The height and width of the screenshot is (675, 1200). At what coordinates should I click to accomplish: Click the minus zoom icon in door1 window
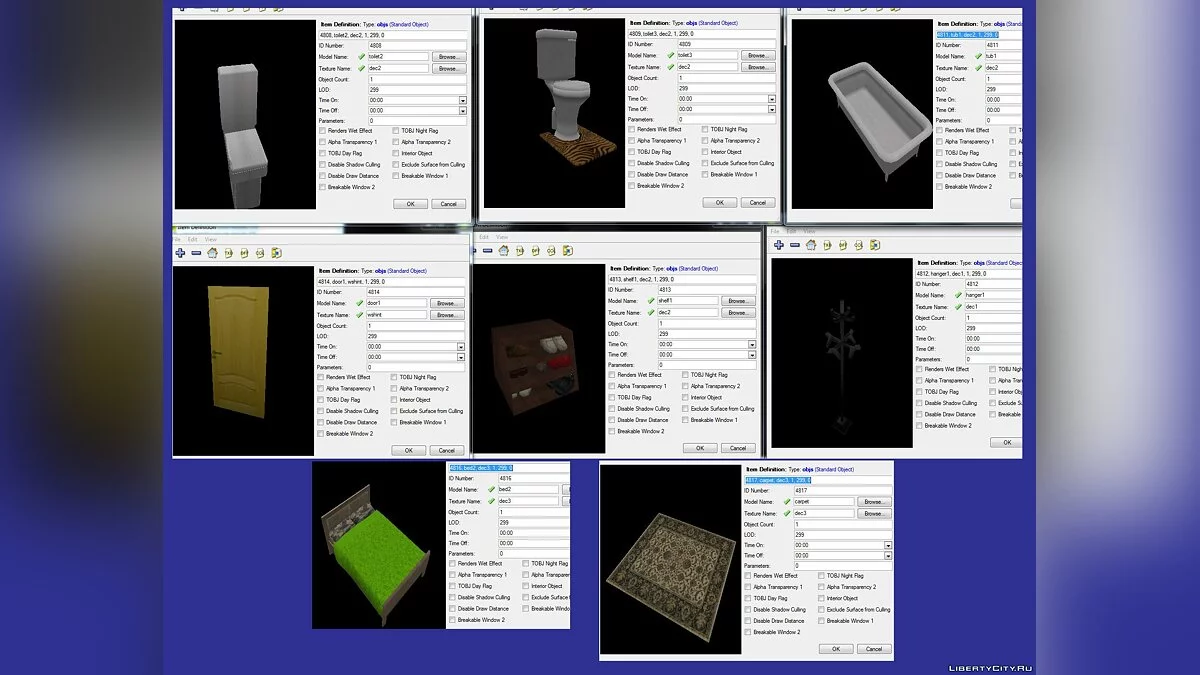(x=196, y=253)
